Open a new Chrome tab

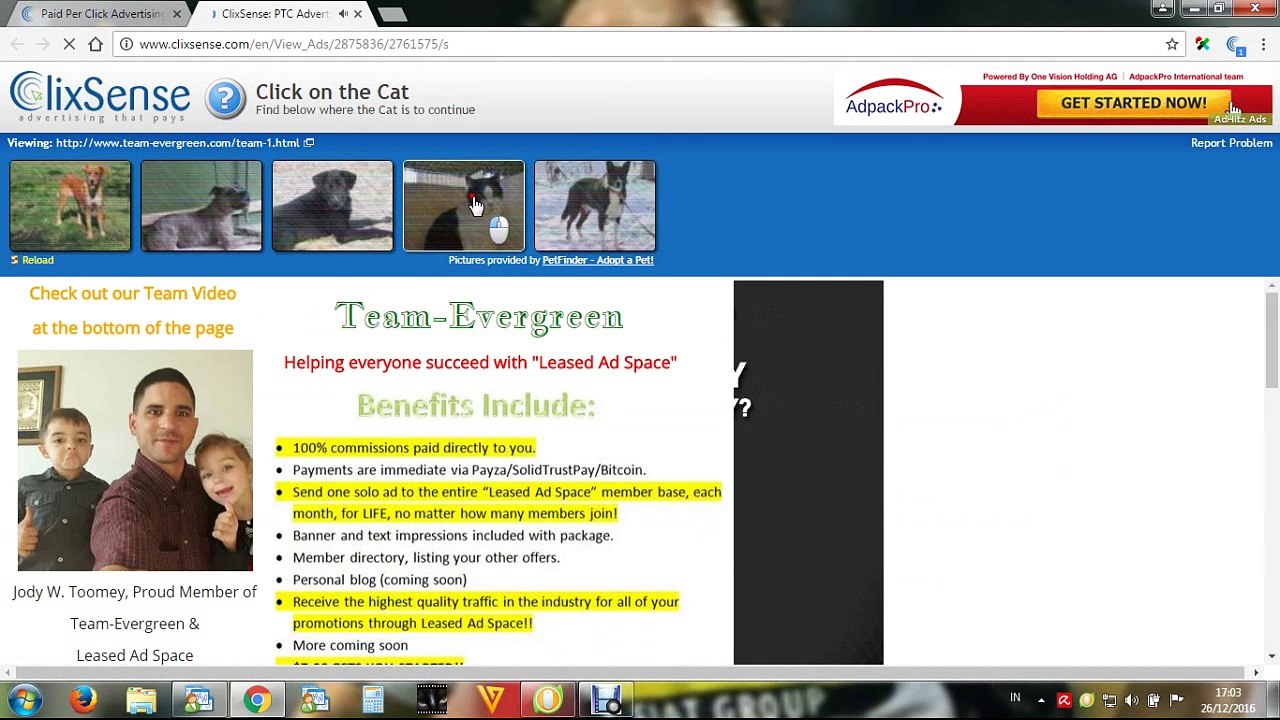(x=392, y=14)
